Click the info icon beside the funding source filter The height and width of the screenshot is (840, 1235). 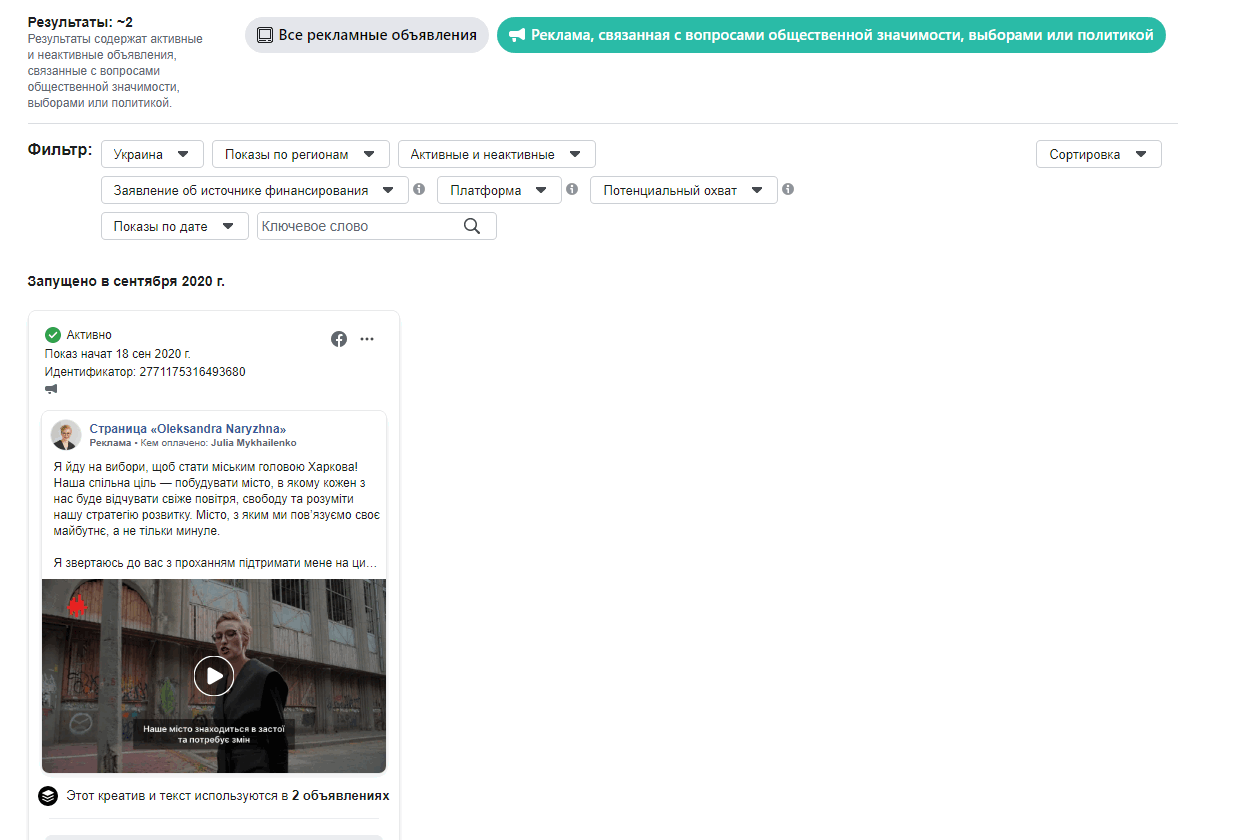tap(419, 189)
